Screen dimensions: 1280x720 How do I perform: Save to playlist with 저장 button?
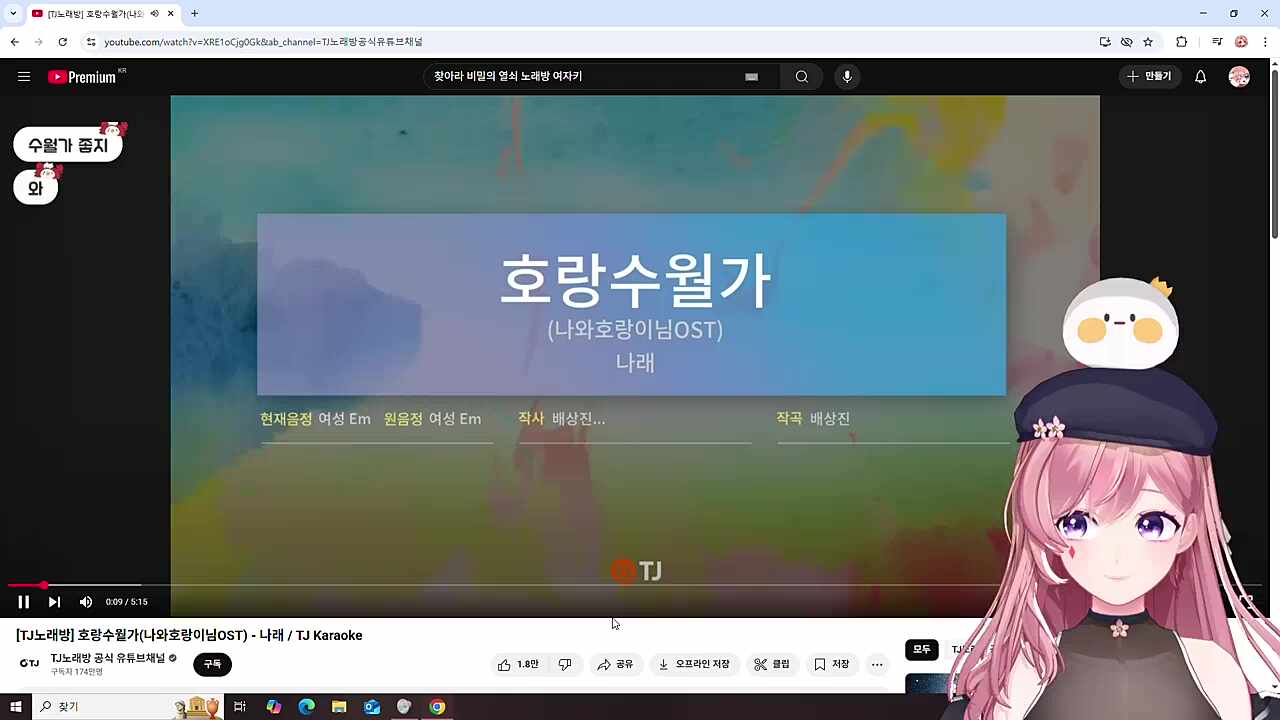[832, 665]
